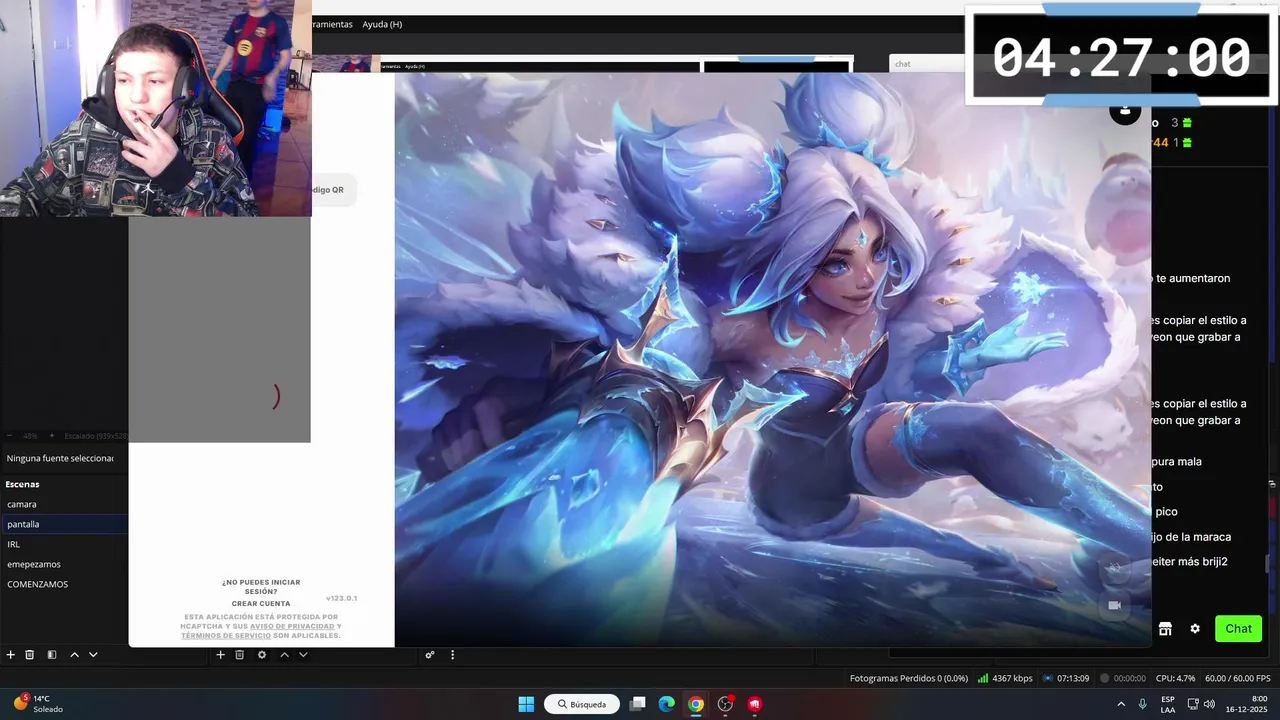Open ESP LAA keyboard language selector

pos(1168,704)
